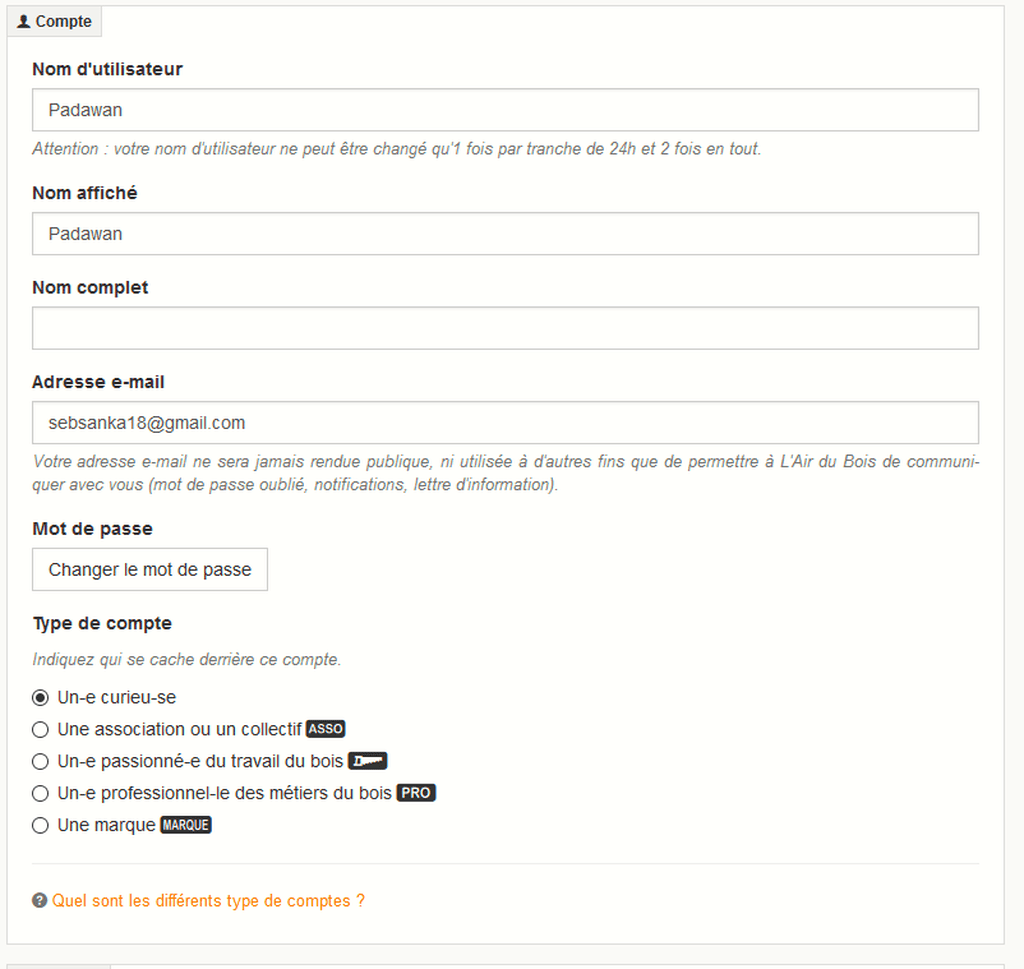This screenshot has width=1024, height=969.
Task: Choose Un-e passionné-e du travail du bois
Action: (x=40, y=761)
